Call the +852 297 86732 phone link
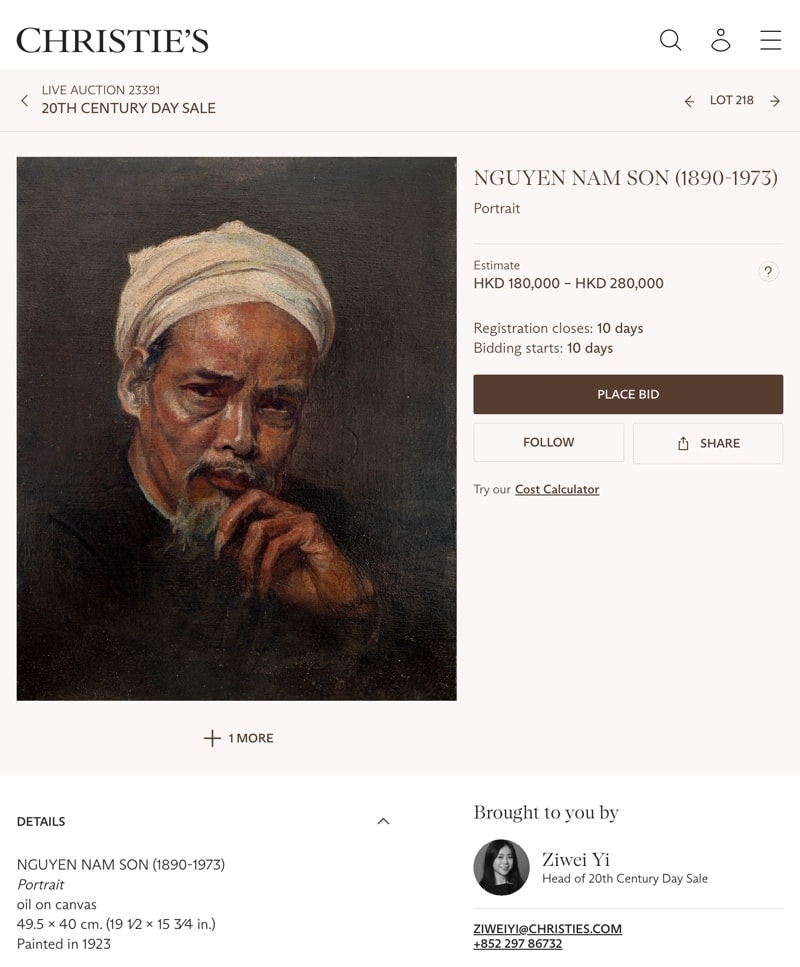The image size is (800, 967). point(517,944)
